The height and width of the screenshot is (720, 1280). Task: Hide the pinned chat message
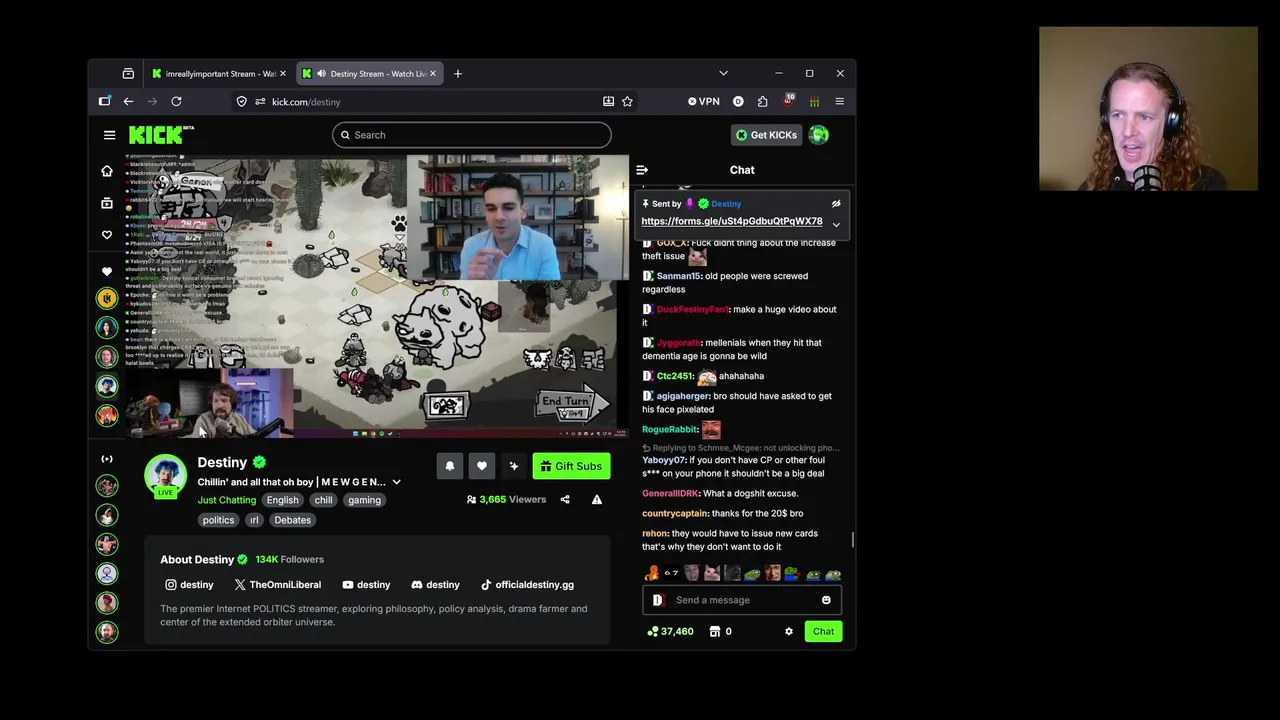836,204
